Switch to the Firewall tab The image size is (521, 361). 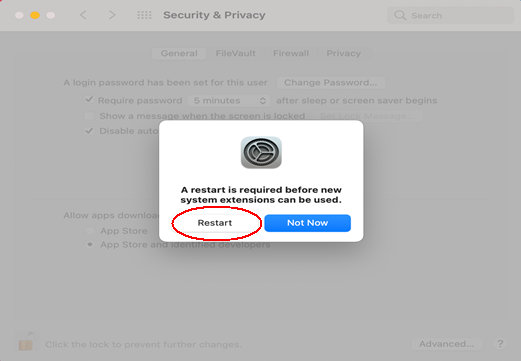291,53
